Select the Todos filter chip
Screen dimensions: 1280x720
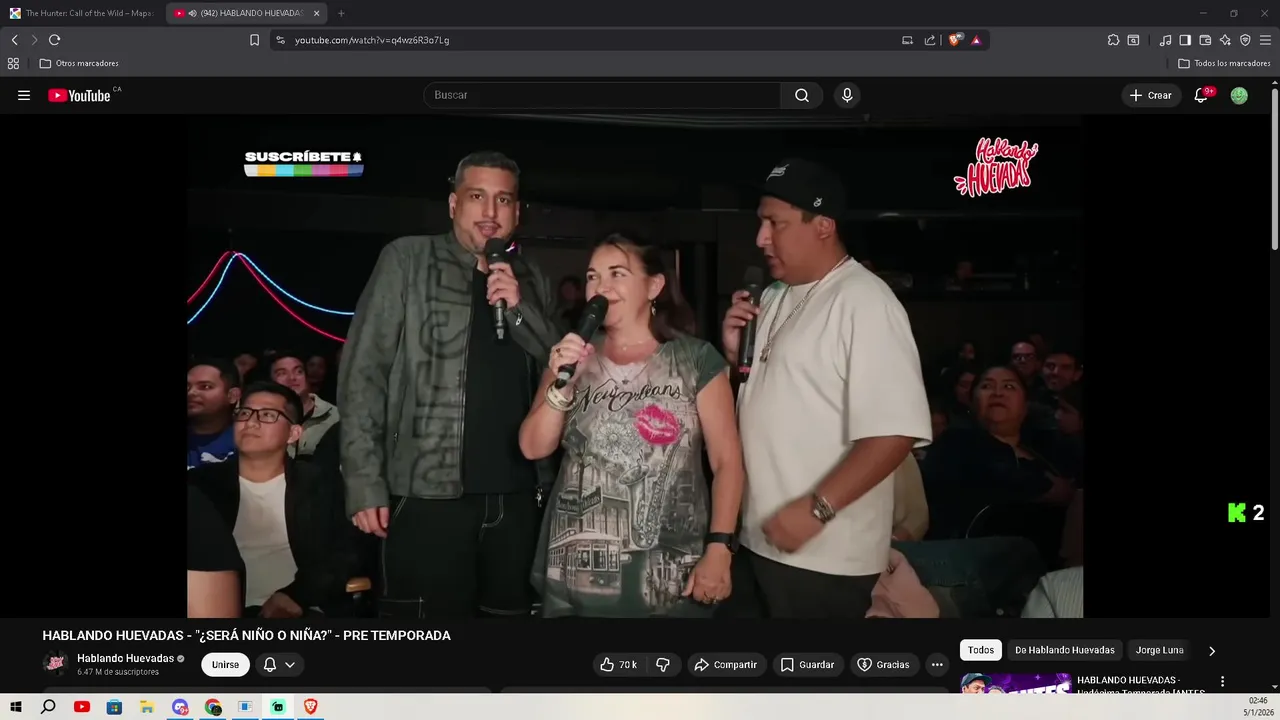(981, 650)
